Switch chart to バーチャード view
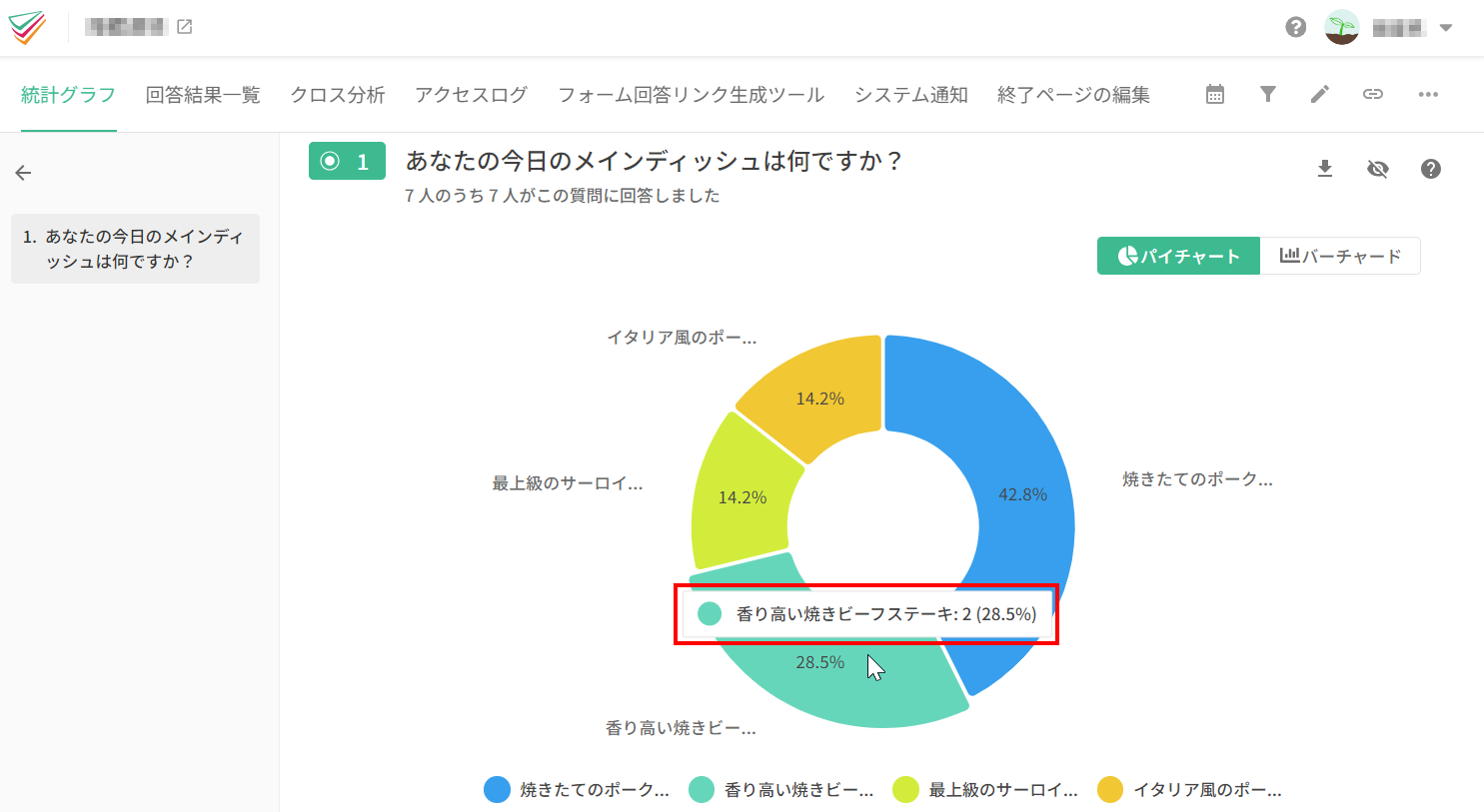 point(1340,256)
